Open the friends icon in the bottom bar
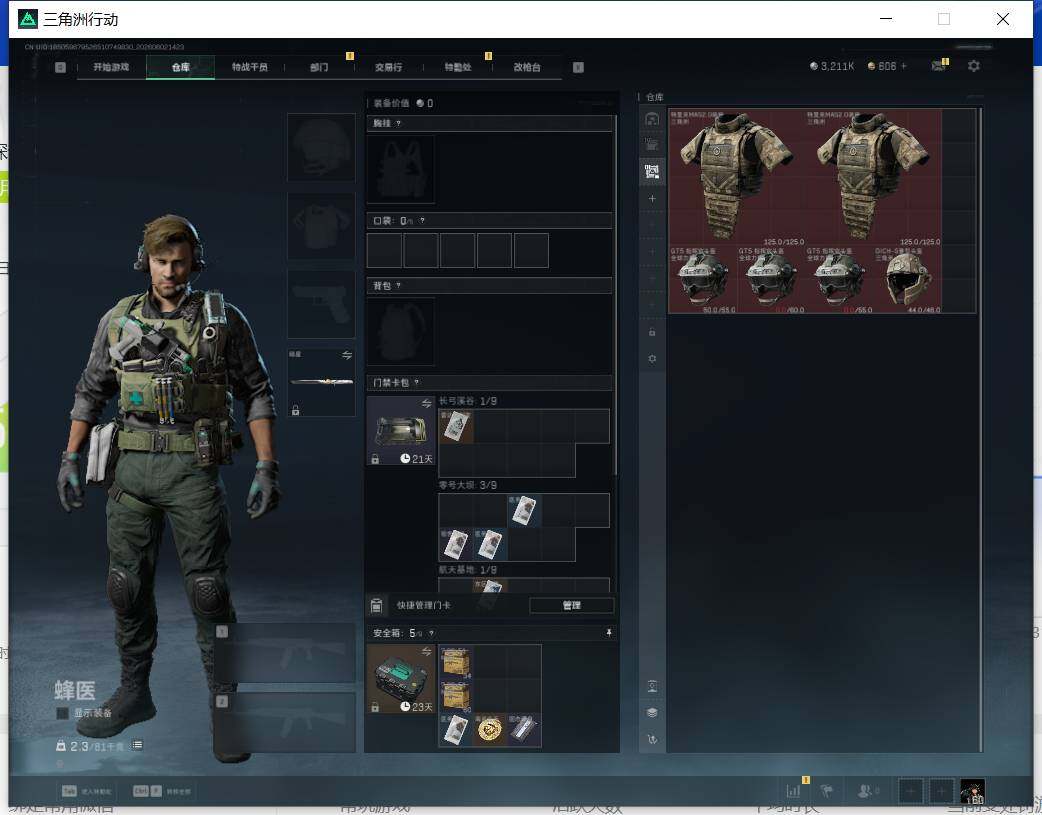The height and width of the screenshot is (815, 1042). tap(867, 791)
